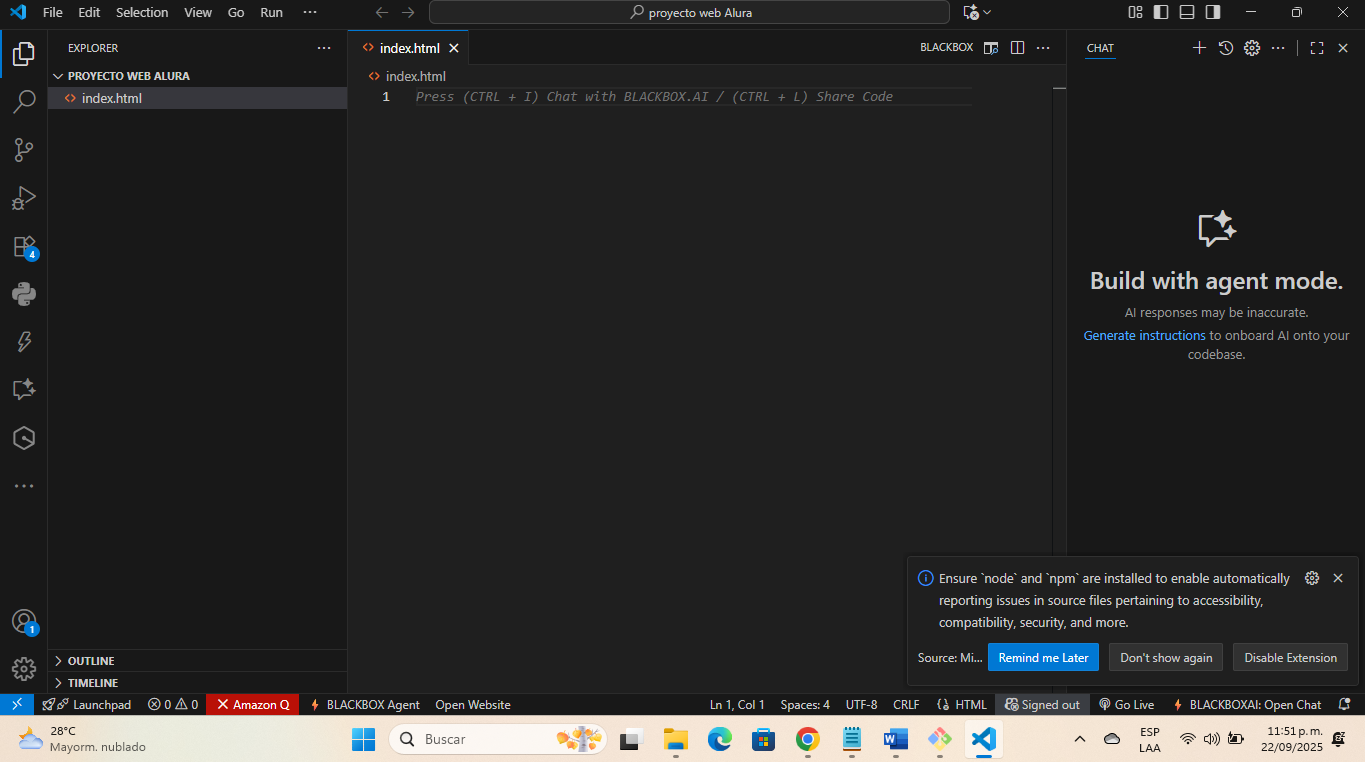This screenshot has height=762, width=1365.
Task: Open the Extensions view
Action: pyautogui.click(x=24, y=246)
